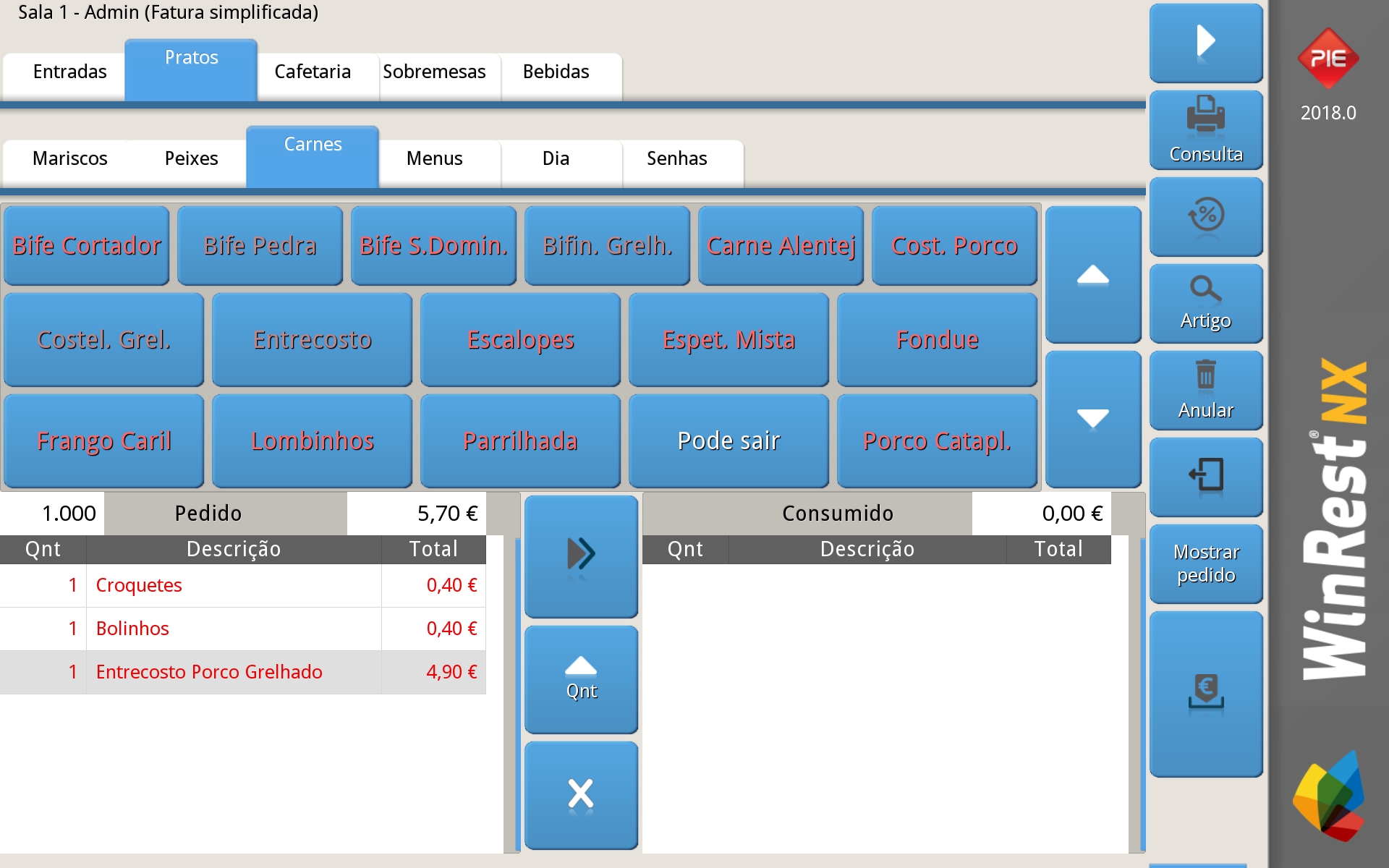1389x868 pixels.
Task: Add Cost. Porco item
Action: (x=954, y=246)
